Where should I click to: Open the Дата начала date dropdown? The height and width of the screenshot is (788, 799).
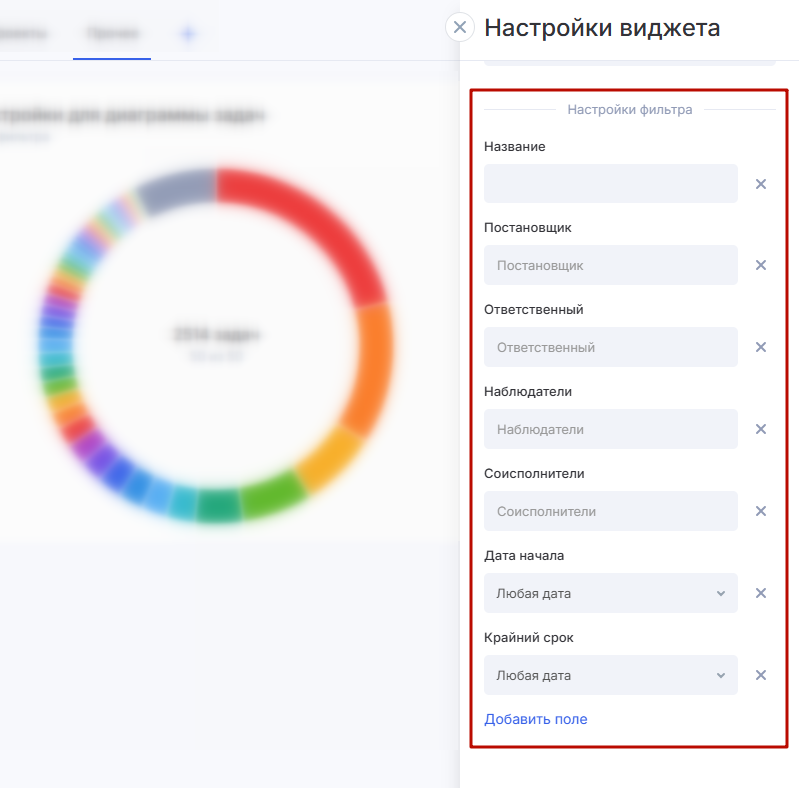coord(610,594)
